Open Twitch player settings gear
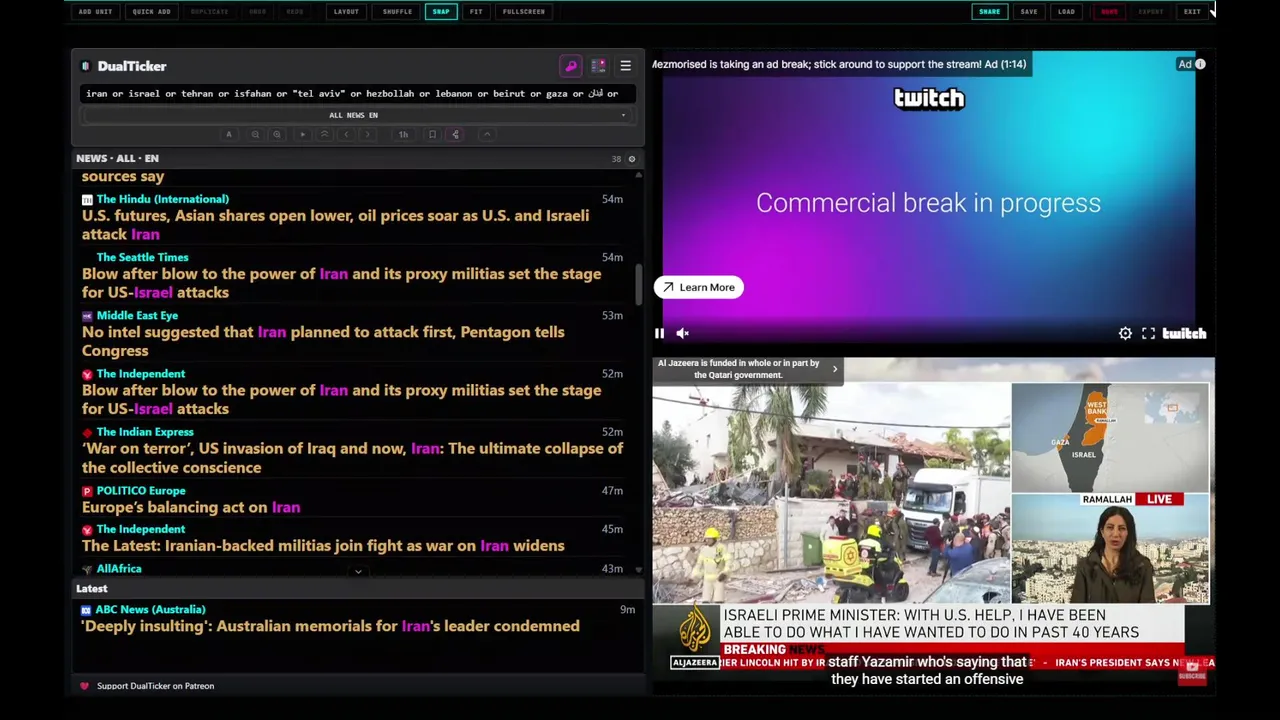Screen dimensions: 1280x720 point(1125,334)
